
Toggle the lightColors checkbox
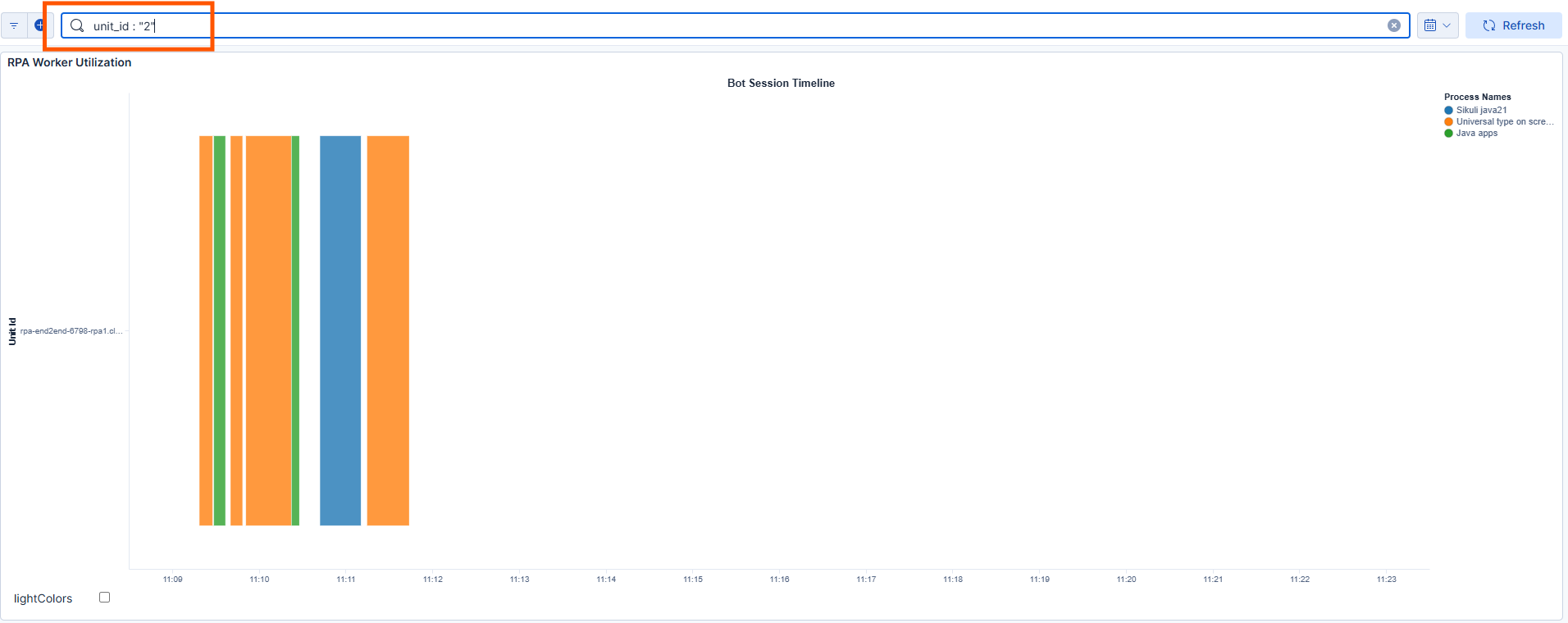pyautogui.click(x=104, y=598)
